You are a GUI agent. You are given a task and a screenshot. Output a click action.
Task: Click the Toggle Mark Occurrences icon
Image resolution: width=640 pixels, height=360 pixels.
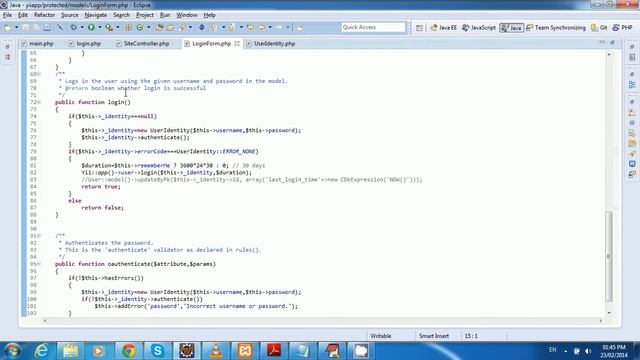[x=202, y=27]
